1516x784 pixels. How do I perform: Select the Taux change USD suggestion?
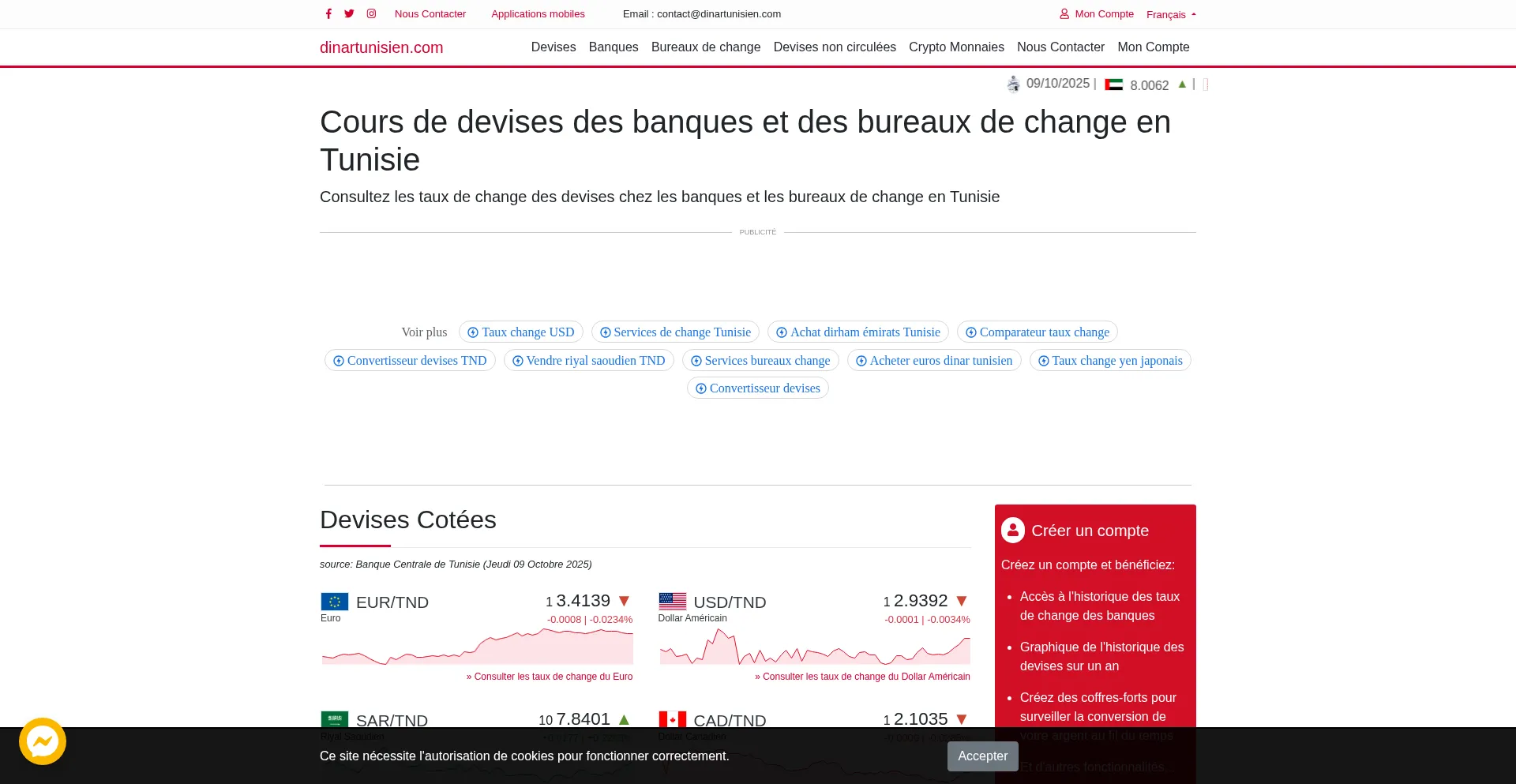(521, 332)
